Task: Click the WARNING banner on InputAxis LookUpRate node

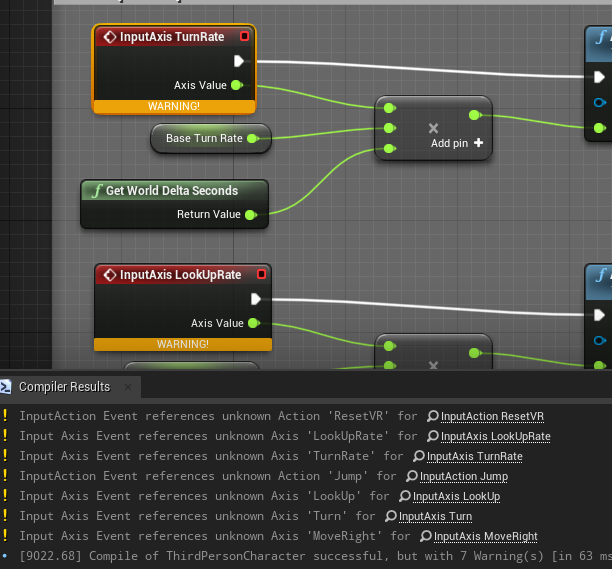Action: point(183,344)
